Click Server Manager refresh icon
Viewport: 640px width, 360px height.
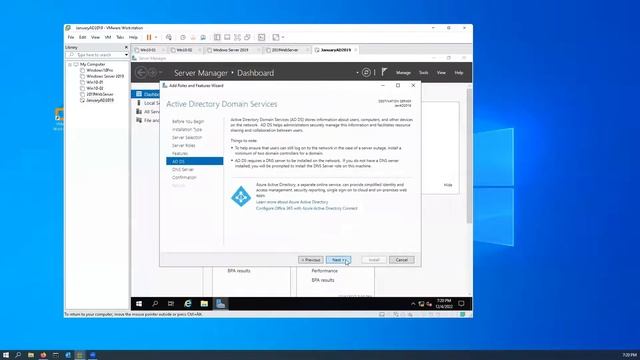(367, 72)
